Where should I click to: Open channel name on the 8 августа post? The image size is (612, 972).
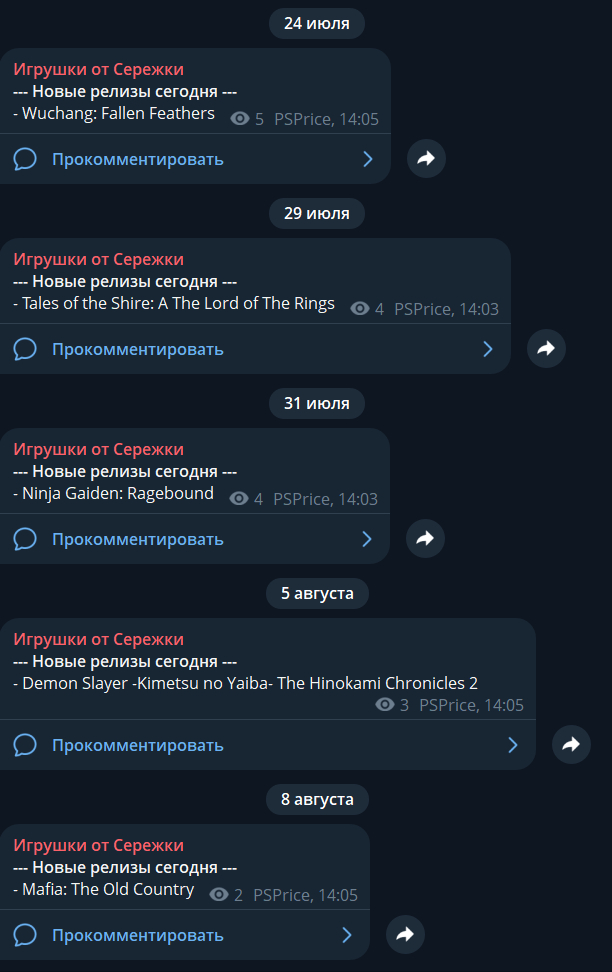click(98, 845)
